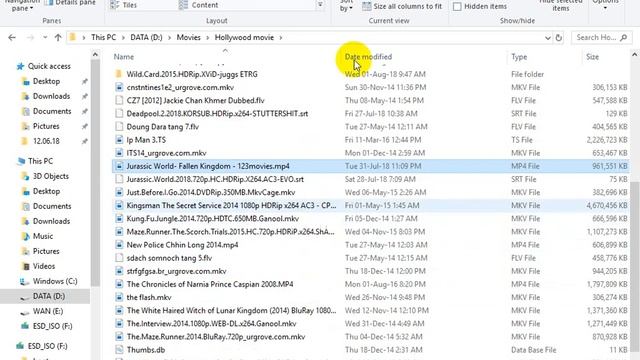The width and height of the screenshot is (640, 360).
Task: Open the Navigation pane dropdown button
Action: 22,5
